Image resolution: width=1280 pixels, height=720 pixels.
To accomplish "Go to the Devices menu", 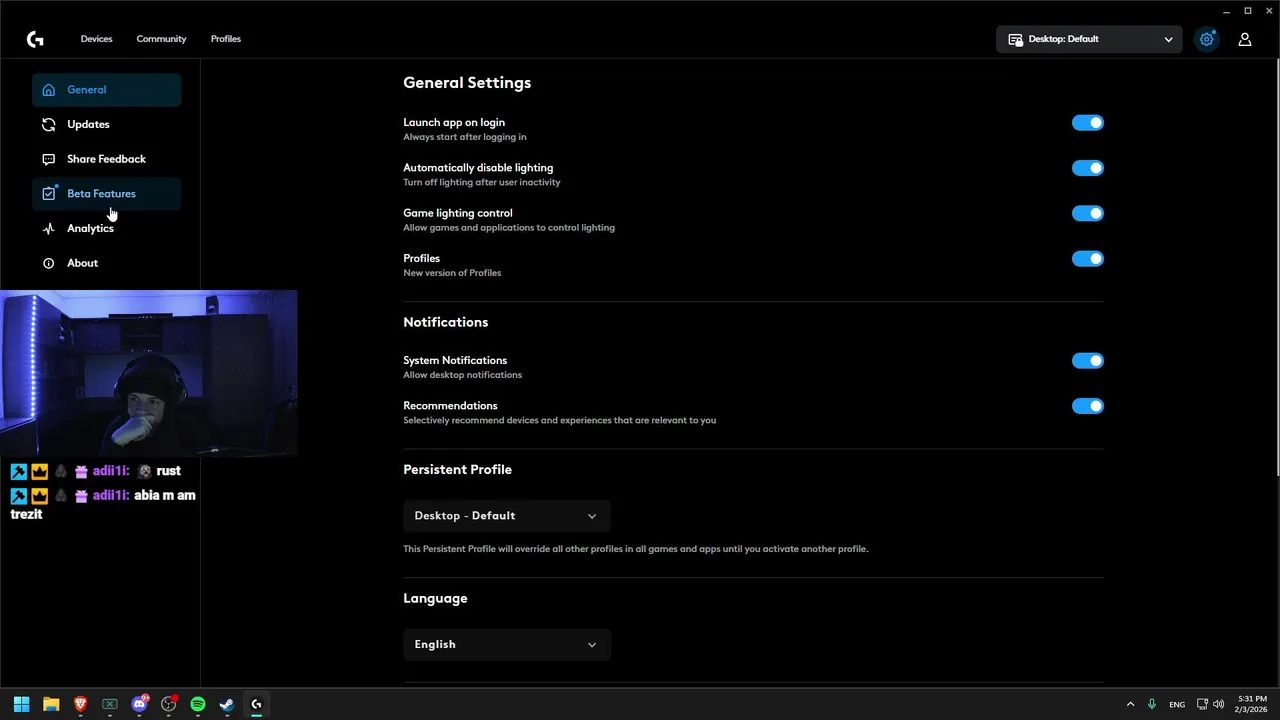I will click(96, 39).
